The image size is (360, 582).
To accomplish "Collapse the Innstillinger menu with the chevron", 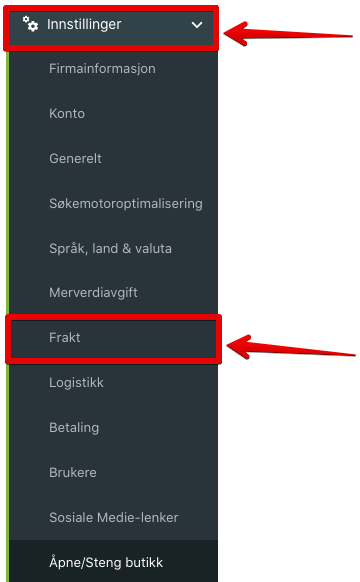I will 197,25.
